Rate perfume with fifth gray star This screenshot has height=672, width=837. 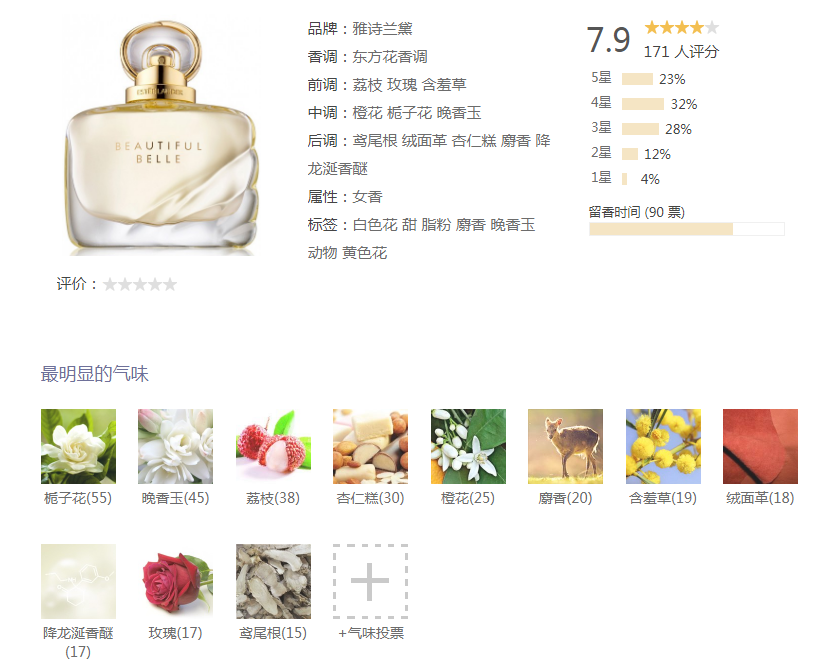tap(170, 284)
